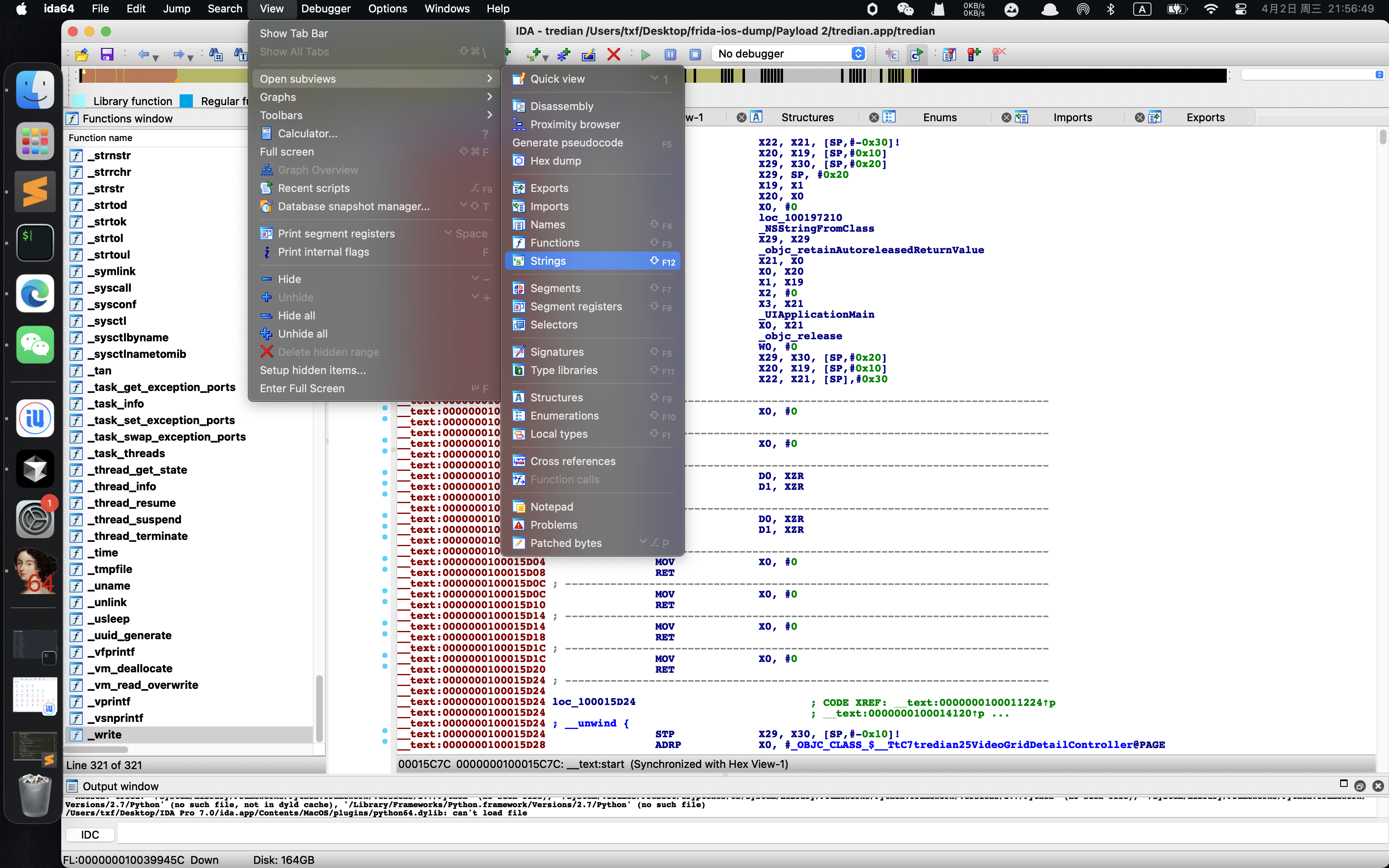This screenshot has width=1389, height=868.
Task: Select Setup hidden items... entry
Action: coord(376,370)
